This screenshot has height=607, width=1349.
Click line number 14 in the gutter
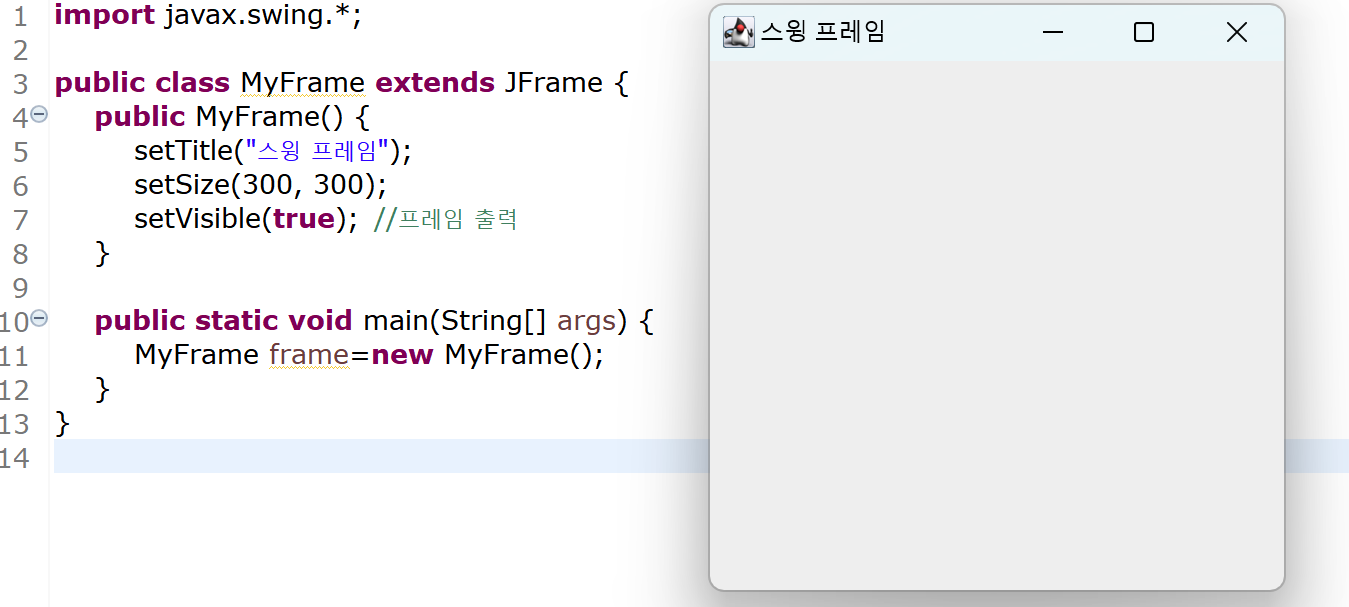(x=16, y=457)
